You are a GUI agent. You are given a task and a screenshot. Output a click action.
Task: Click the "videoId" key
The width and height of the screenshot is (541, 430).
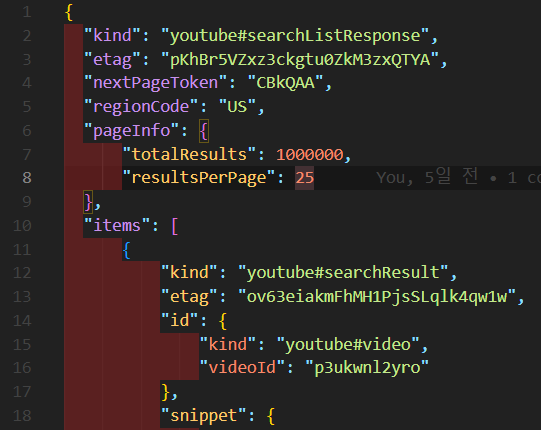coord(242,368)
